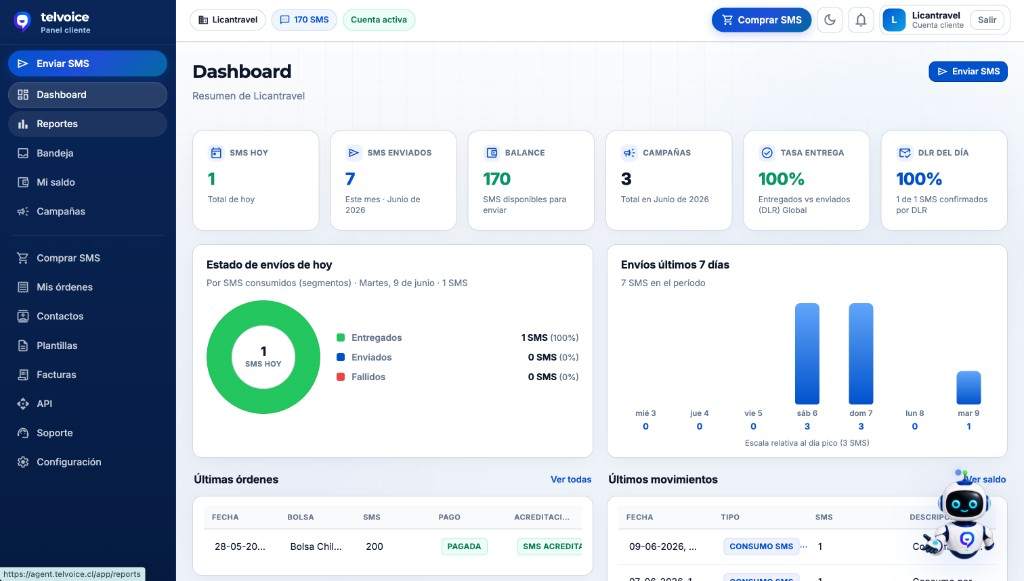This screenshot has height=581, width=1024.
Task: Click the mar 9 chart bar
Action: 968,388
